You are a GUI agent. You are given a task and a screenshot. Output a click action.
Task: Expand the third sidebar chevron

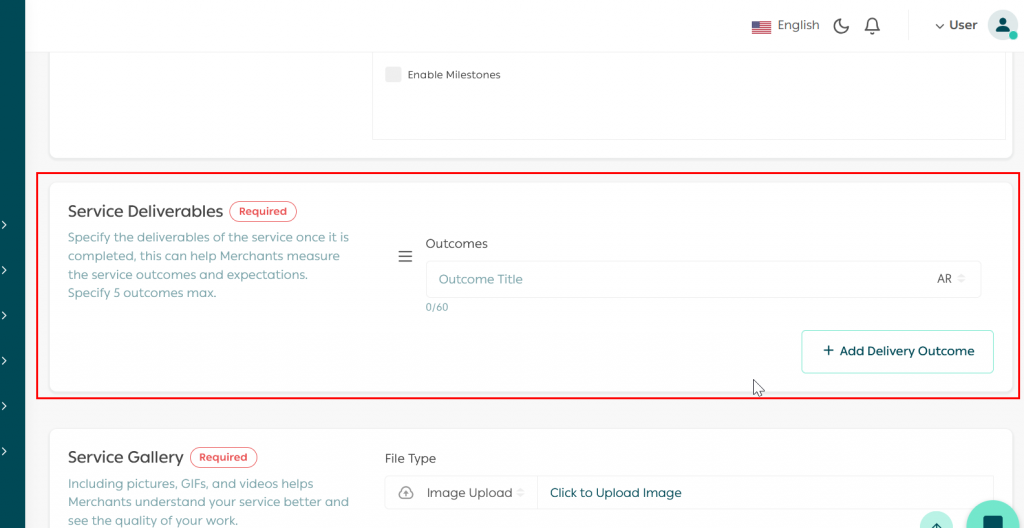tap(5, 315)
